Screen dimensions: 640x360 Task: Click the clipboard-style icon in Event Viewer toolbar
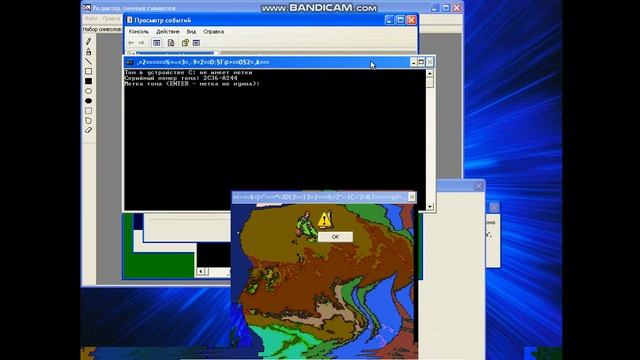[x=185, y=43]
